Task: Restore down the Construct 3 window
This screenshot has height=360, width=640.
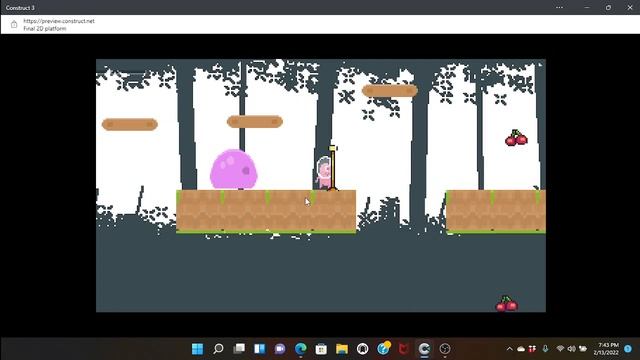Action: (x=608, y=7)
